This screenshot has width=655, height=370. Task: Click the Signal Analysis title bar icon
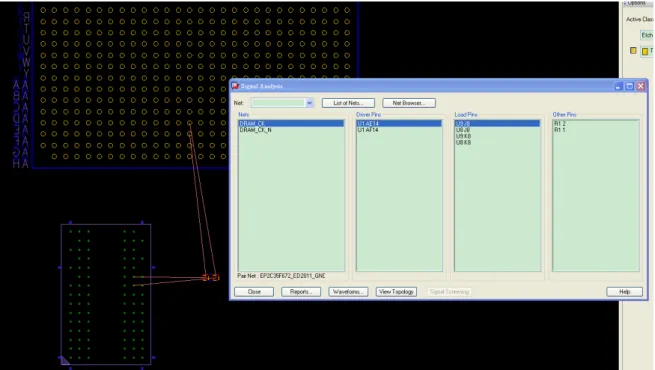click(x=235, y=86)
